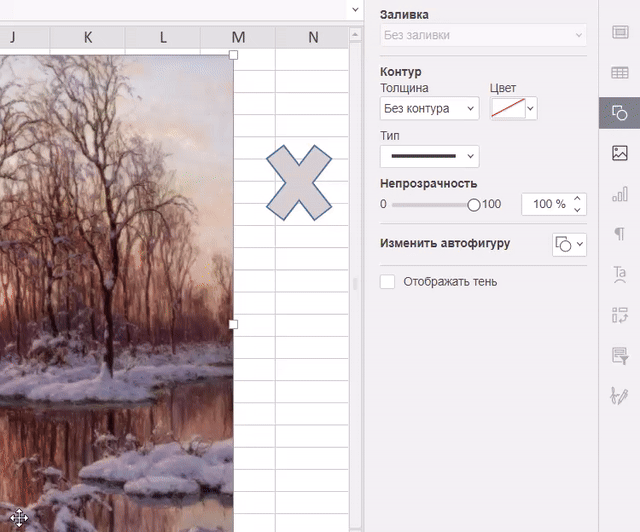Open chart settings sidebar icon
Image resolution: width=640 pixels, height=532 pixels.
[x=620, y=194]
